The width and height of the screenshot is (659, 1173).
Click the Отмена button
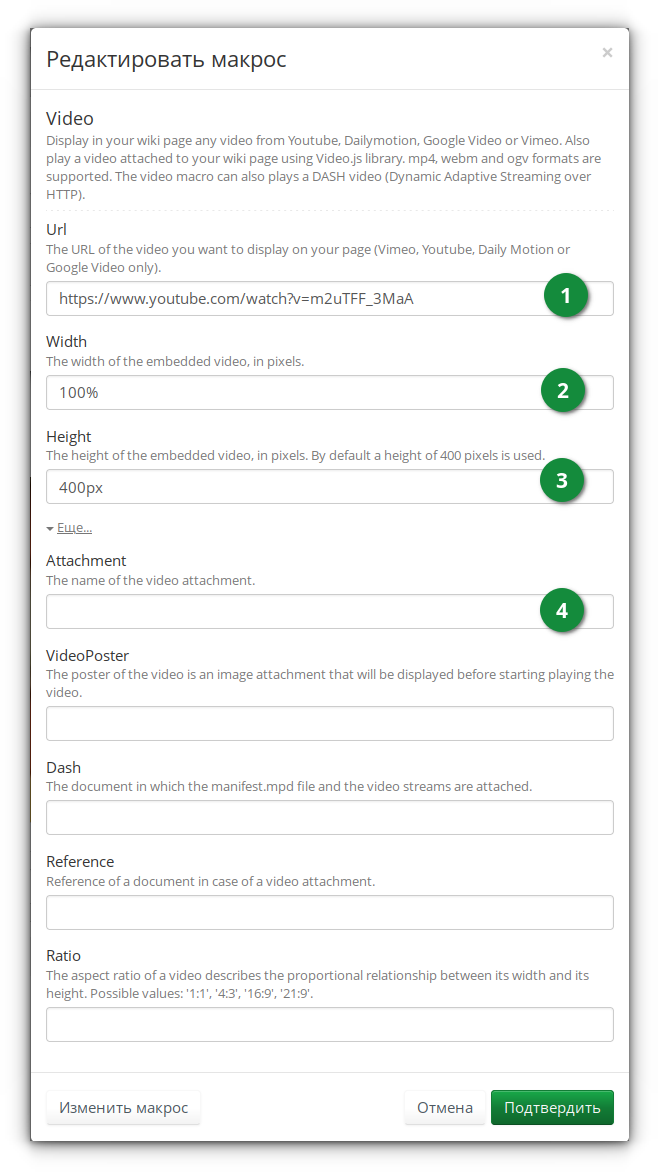click(444, 1107)
